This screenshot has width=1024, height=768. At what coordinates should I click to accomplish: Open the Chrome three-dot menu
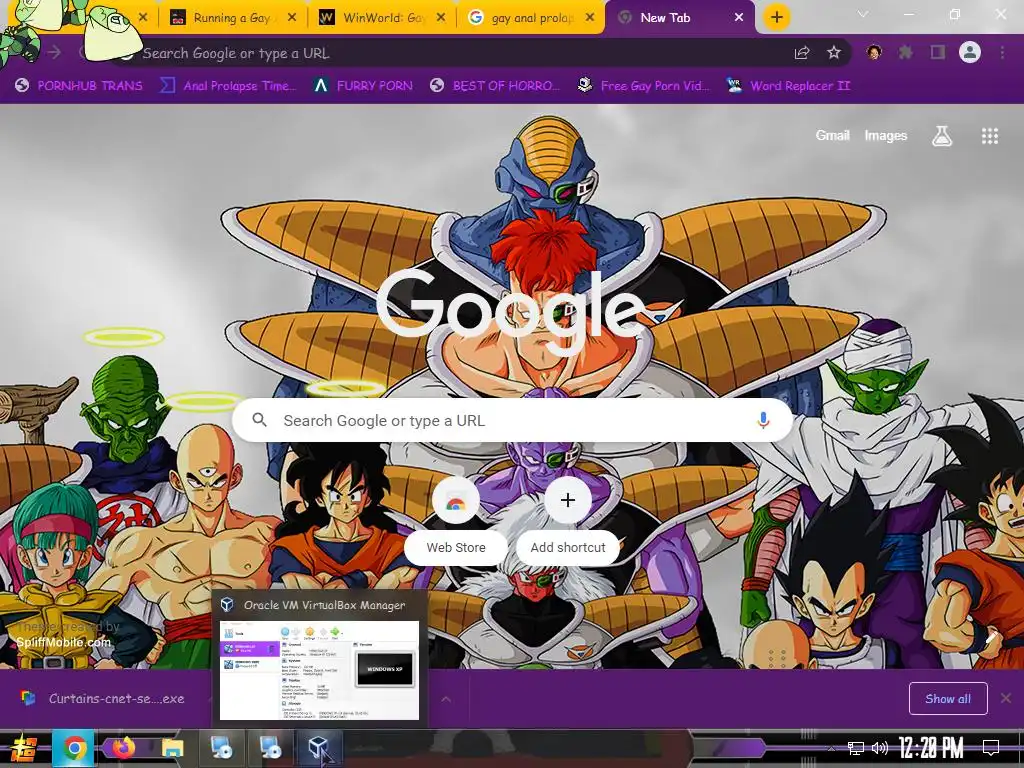pos(1002,52)
